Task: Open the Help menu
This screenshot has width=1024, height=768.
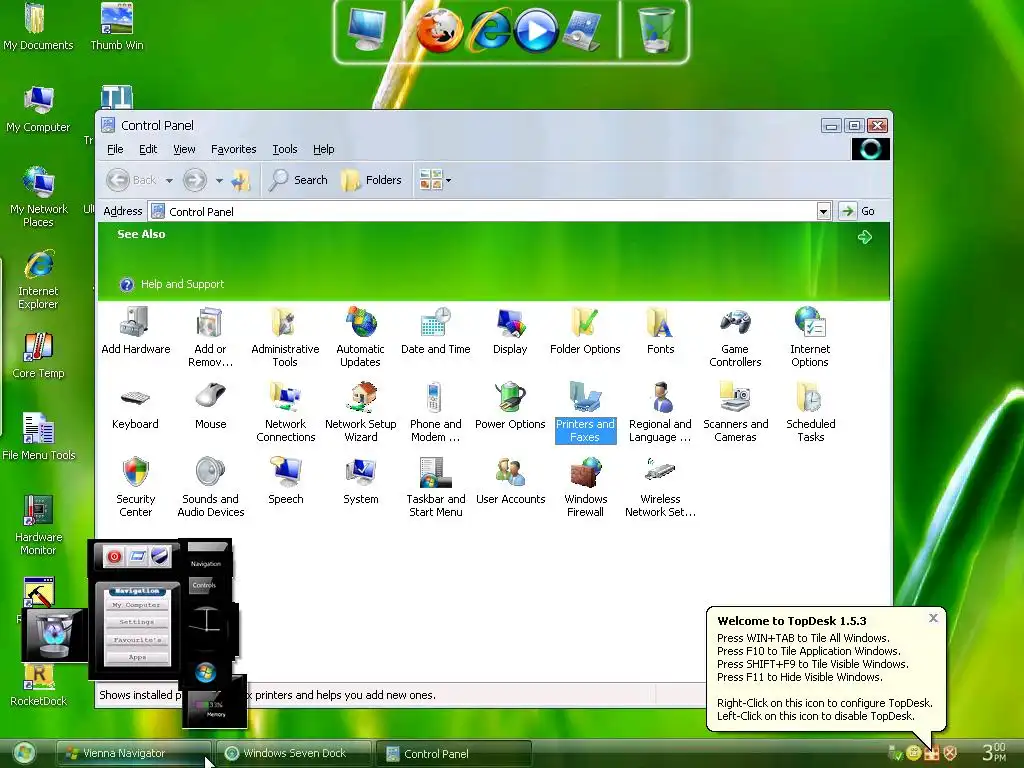Action: click(323, 150)
